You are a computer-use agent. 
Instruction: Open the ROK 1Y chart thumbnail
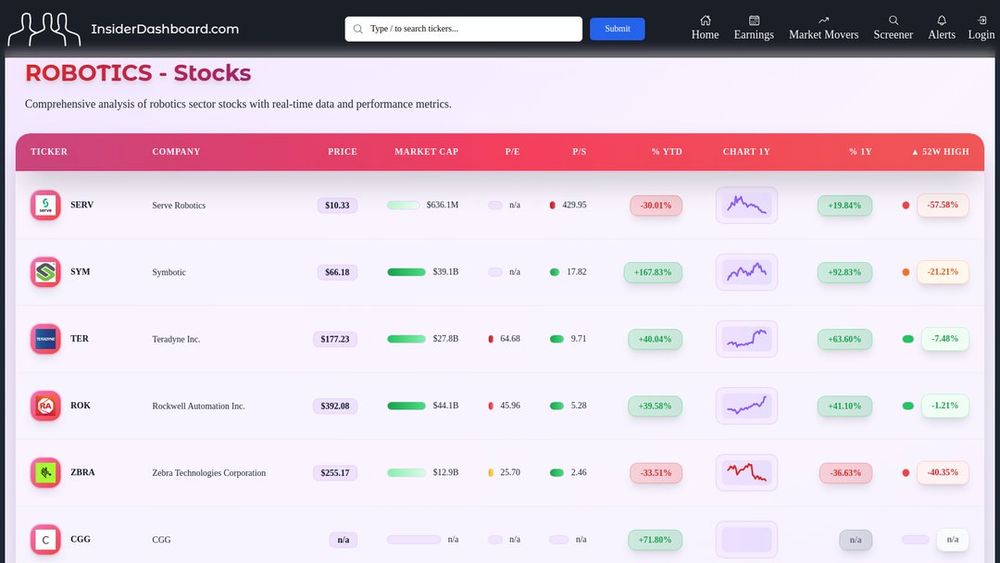coord(746,406)
